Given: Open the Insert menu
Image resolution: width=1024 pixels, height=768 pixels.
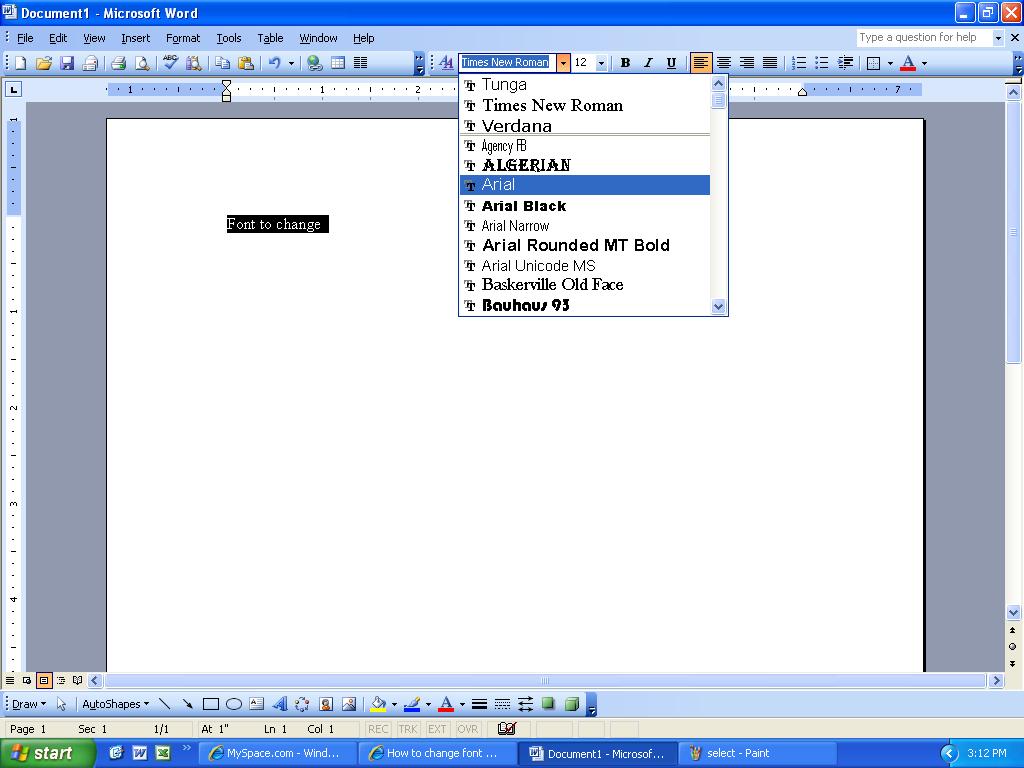Looking at the screenshot, I should [x=135, y=38].
